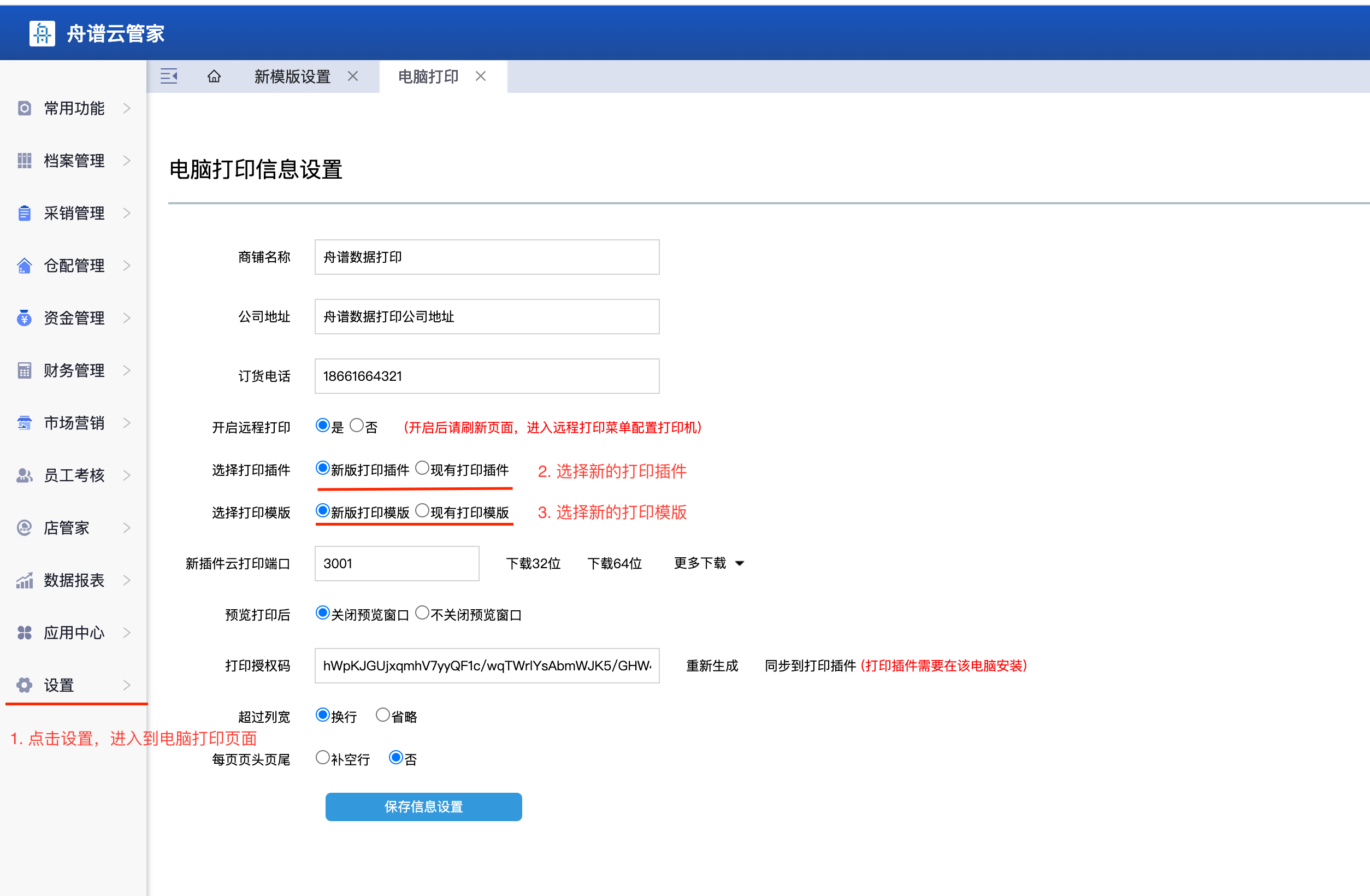Click the 下载32位 link

533,563
